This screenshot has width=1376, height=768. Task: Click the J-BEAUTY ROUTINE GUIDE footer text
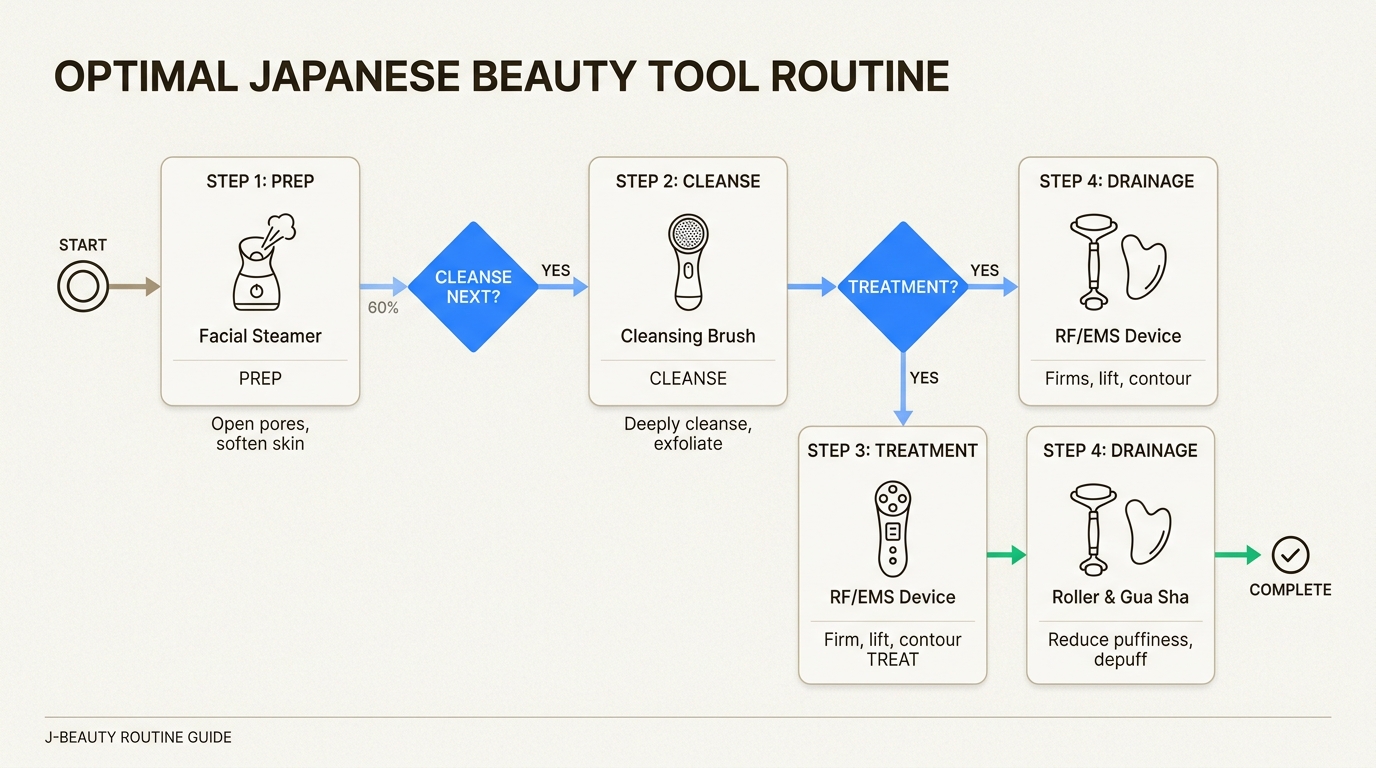point(138,737)
